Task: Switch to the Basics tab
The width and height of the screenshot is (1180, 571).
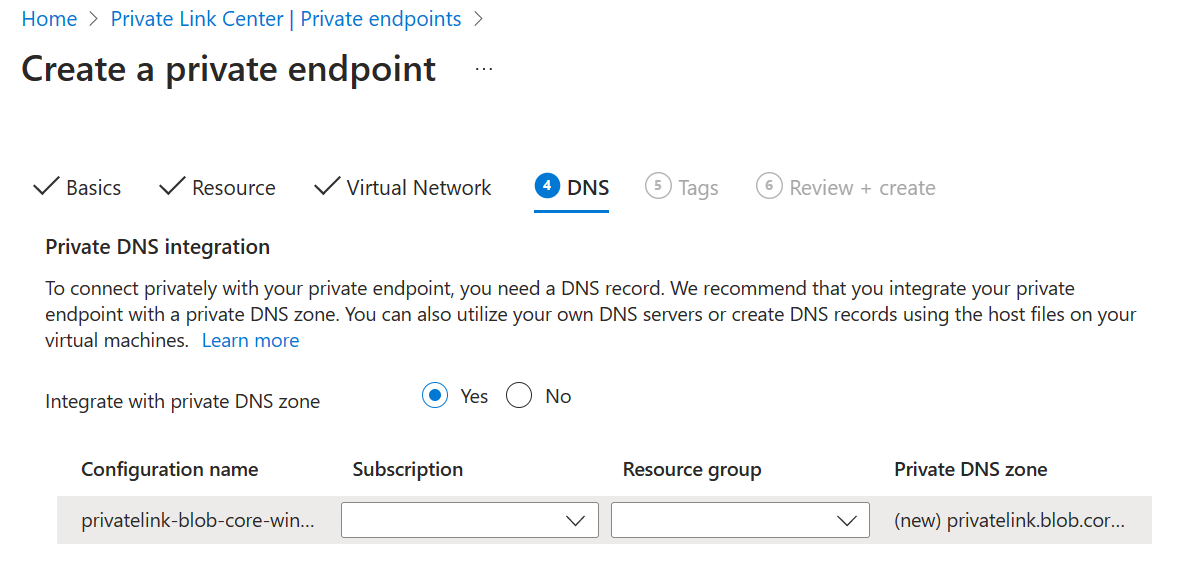Action: pos(77,187)
